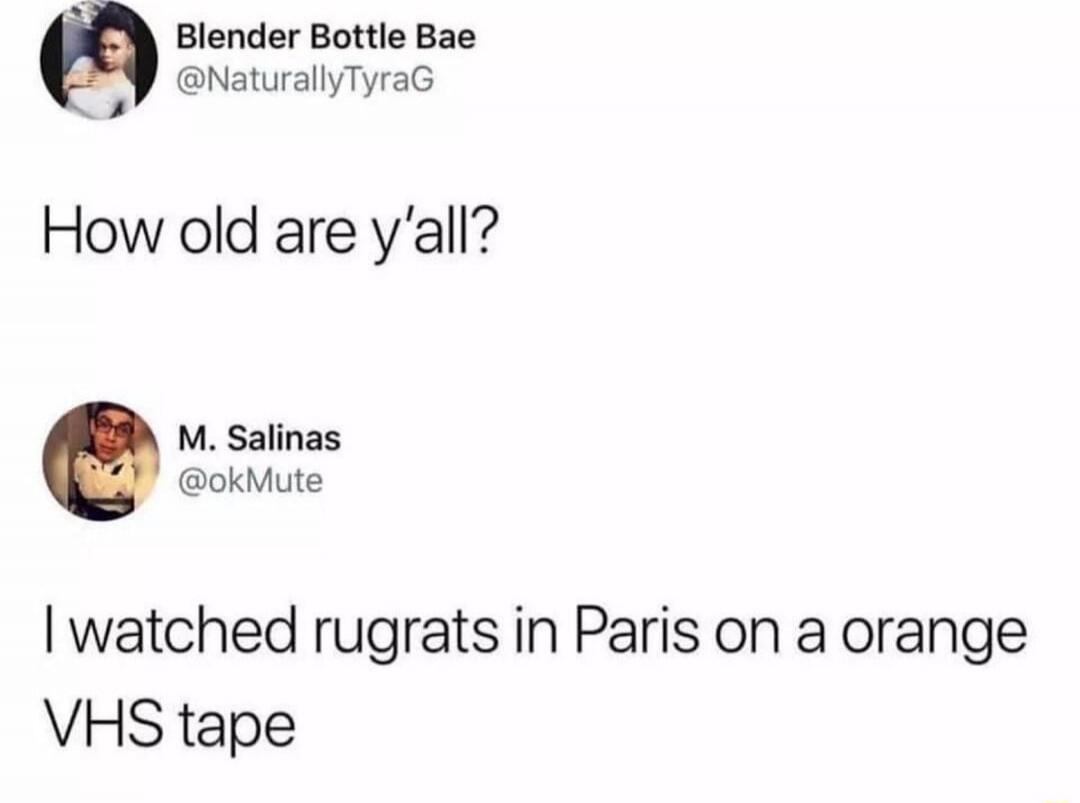Click the word "Salinas" in reply author

coord(284,438)
